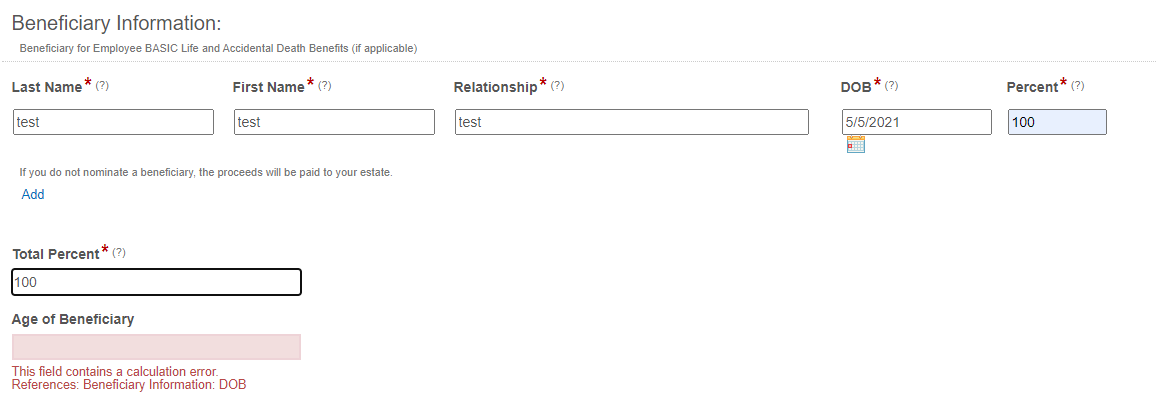Focus the Last Name text box

click(114, 122)
